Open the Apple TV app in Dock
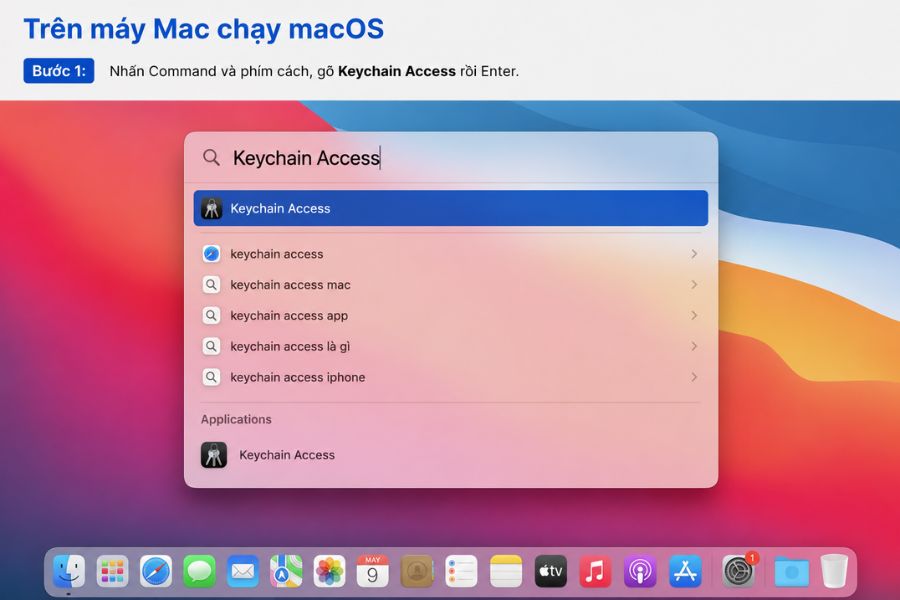The width and height of the screenshot is (900, 600). [x=550, y=571]
